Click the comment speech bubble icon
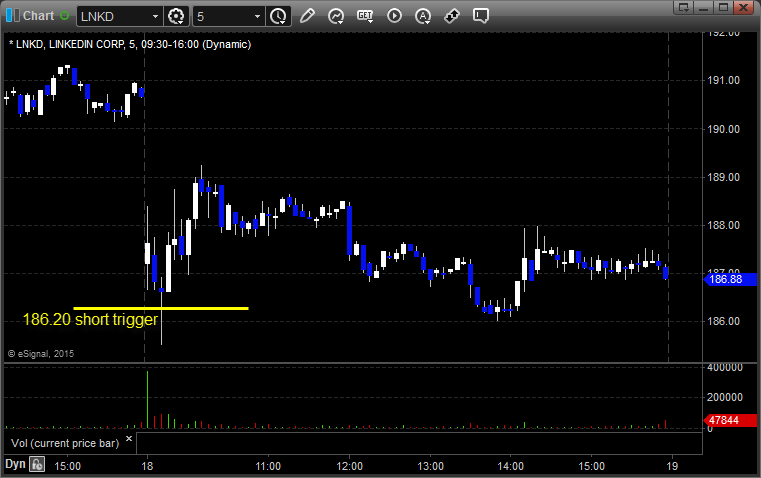This screenshot has height=478, width=761. click(x=481, y=16)
